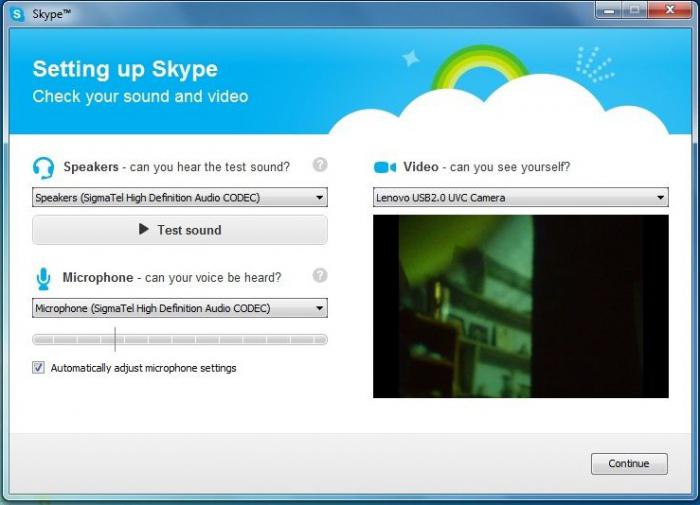Open help for Microphone section
This screenshot has height=505, width=700.
pyautogui.click(x=320, y=275)
